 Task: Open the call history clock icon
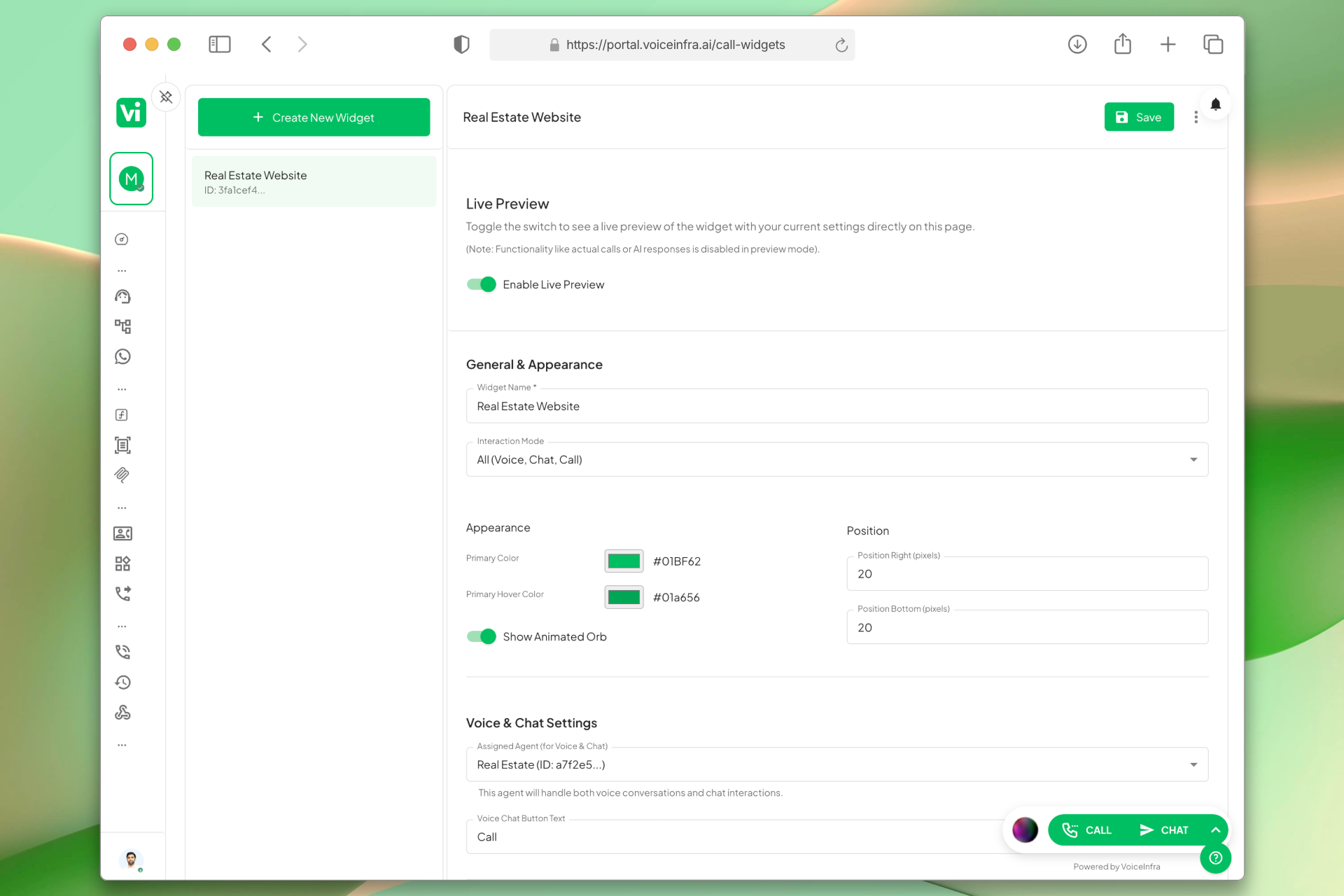click(122, 682)
